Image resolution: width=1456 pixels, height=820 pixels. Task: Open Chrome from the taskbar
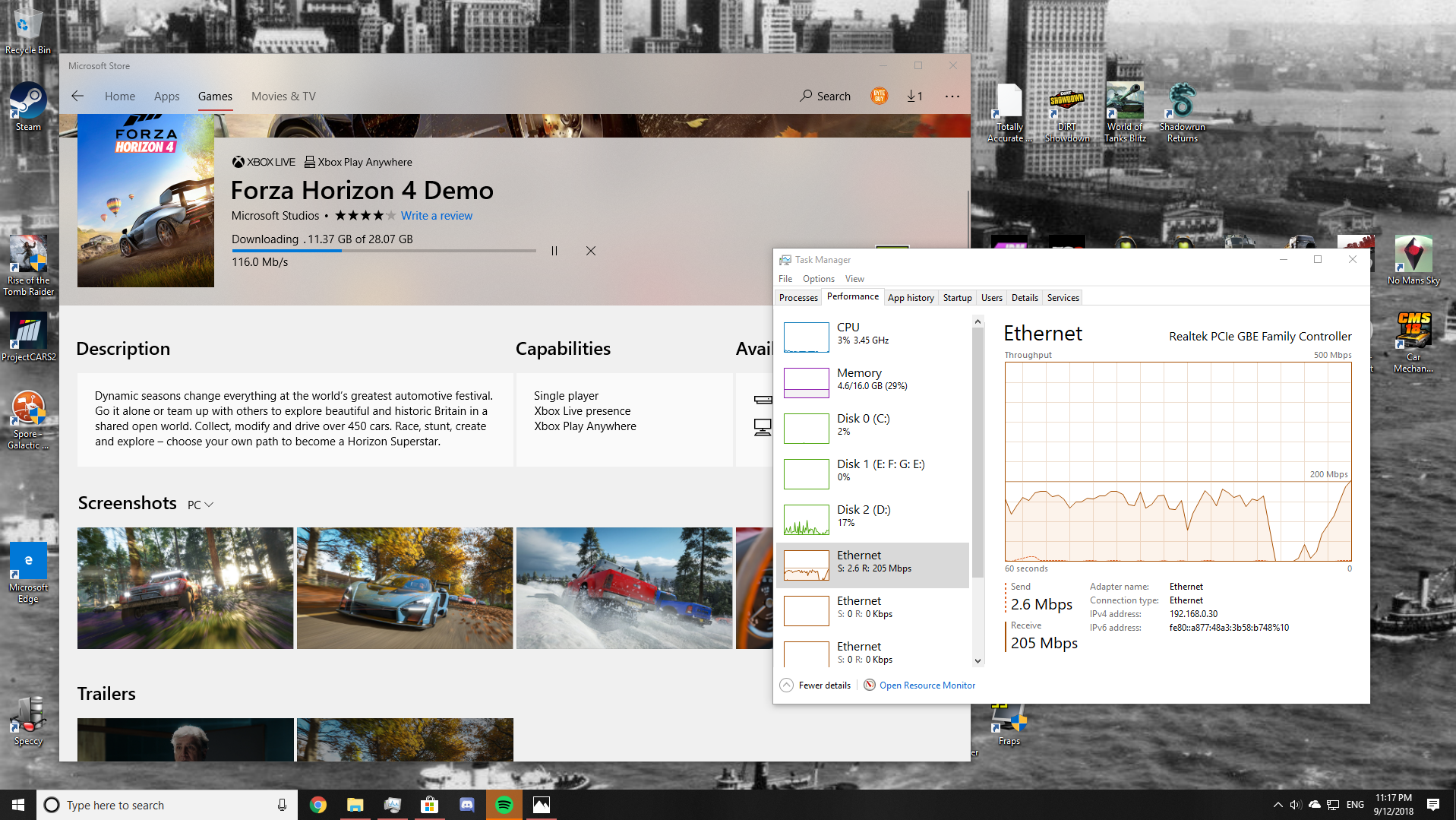pyautogui.click(x=318, y=805)
